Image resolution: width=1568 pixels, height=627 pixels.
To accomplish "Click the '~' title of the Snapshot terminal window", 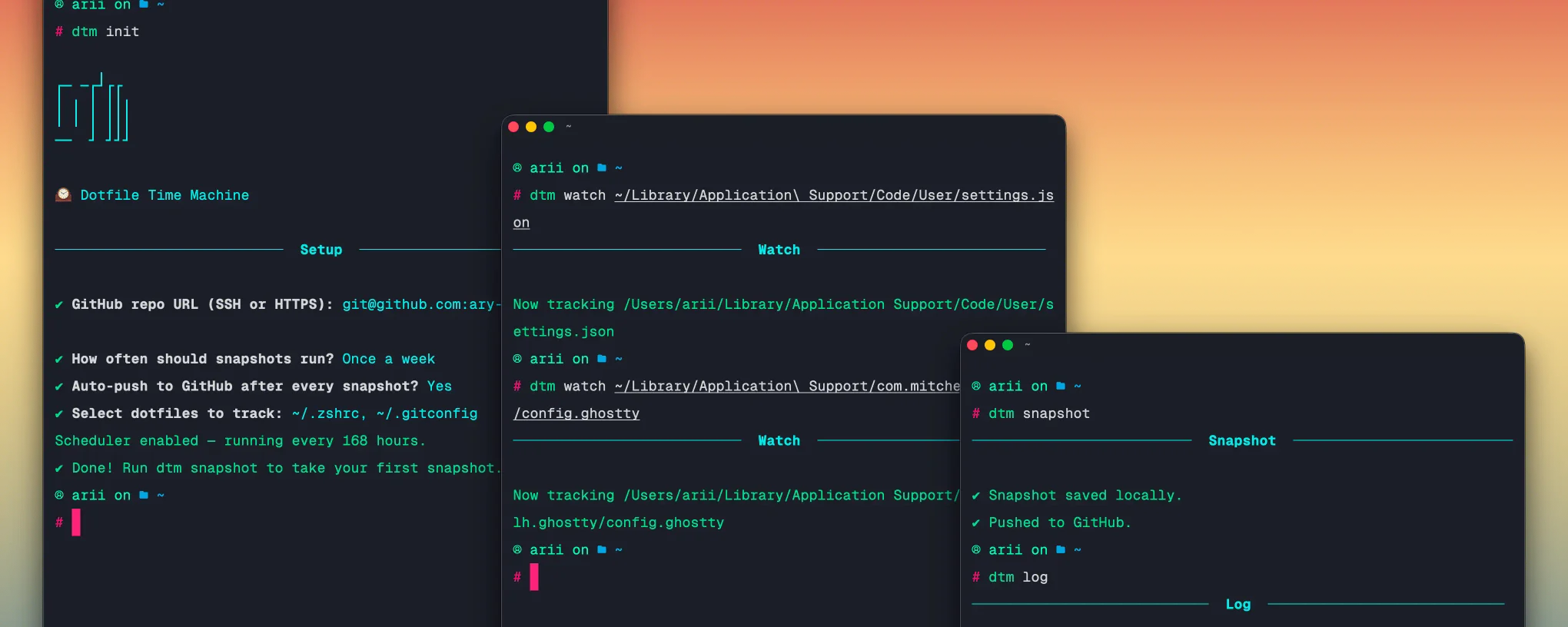I will (x=1028, y=345).
